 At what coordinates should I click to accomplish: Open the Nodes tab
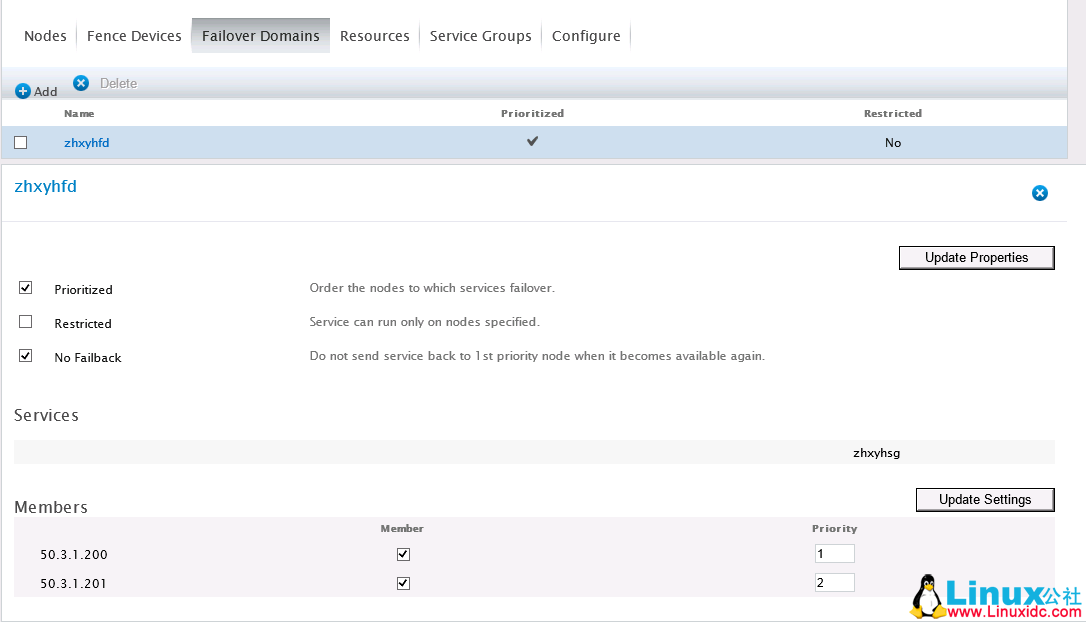point(45,36)
